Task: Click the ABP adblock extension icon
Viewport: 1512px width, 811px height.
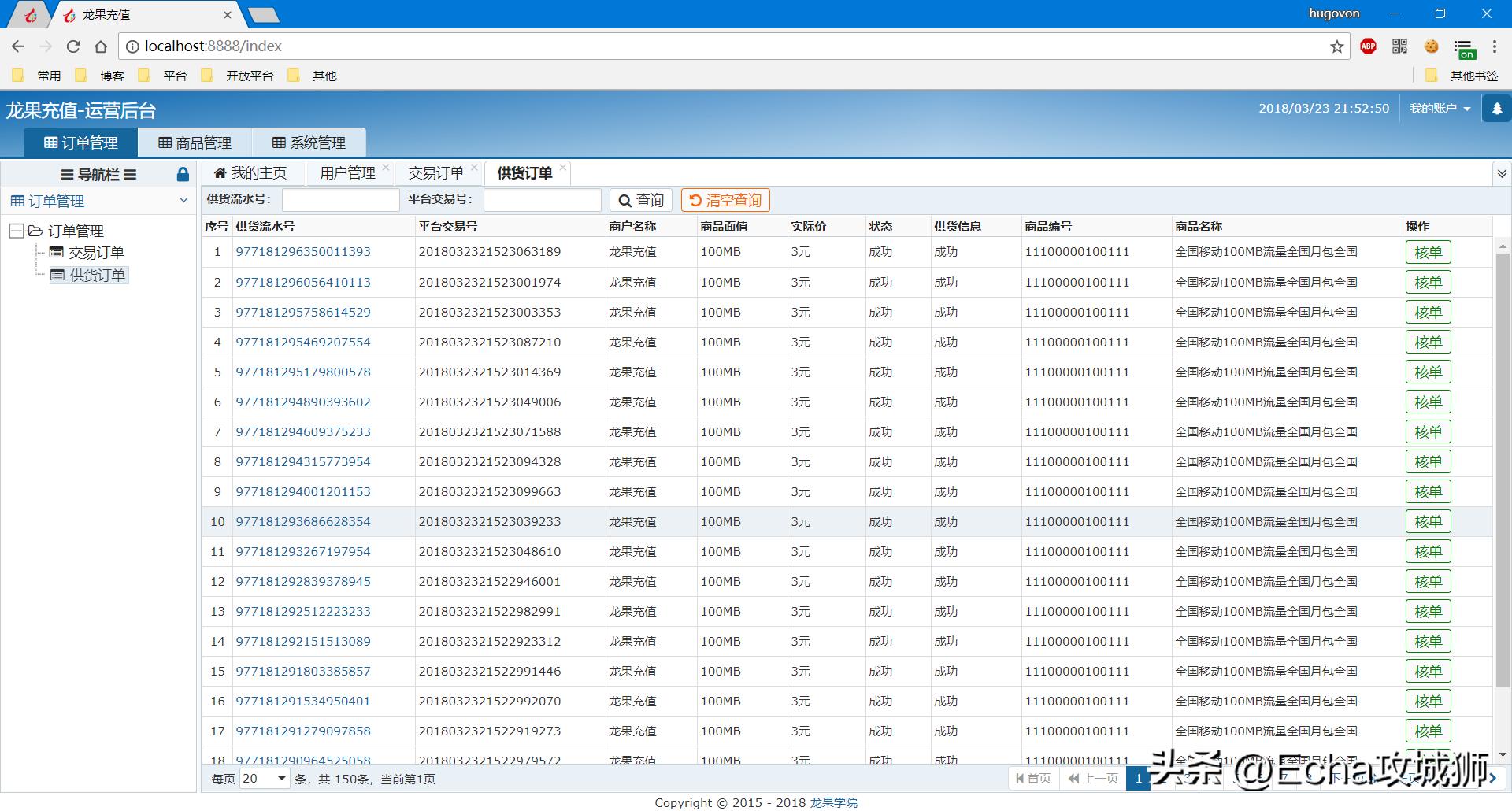Action: click(x=1368, y=46)
